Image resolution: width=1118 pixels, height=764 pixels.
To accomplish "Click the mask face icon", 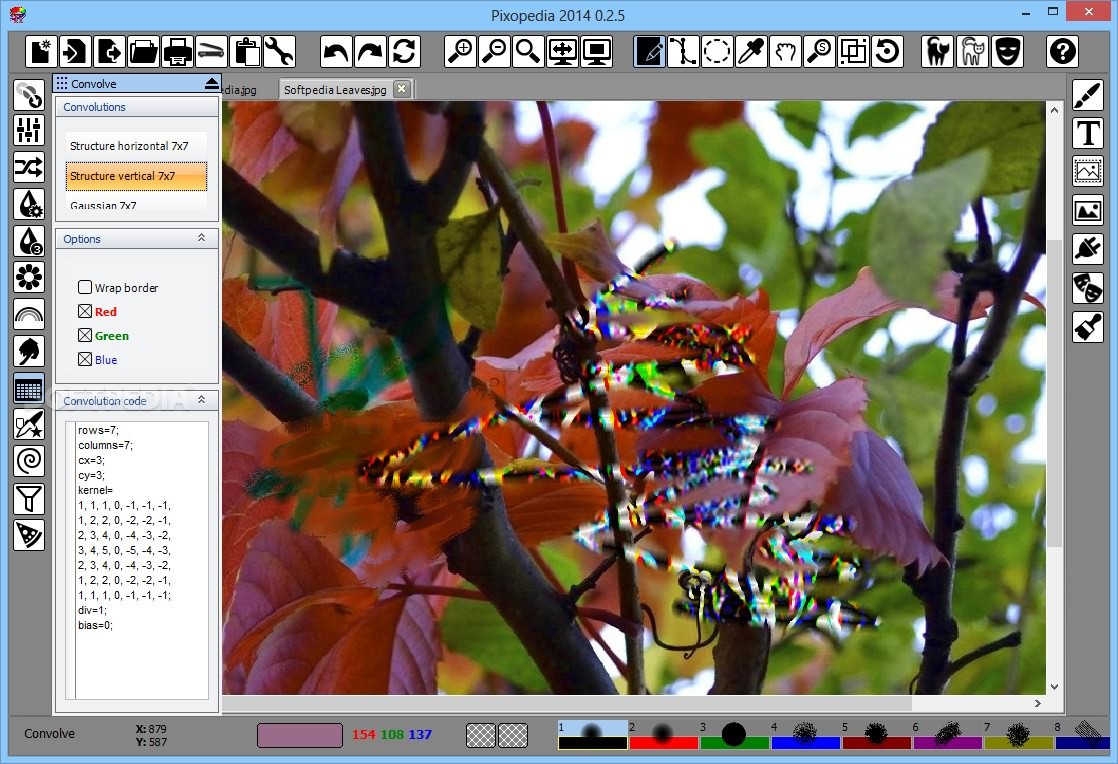I will pyautogui.click(x=1005, y=51).
